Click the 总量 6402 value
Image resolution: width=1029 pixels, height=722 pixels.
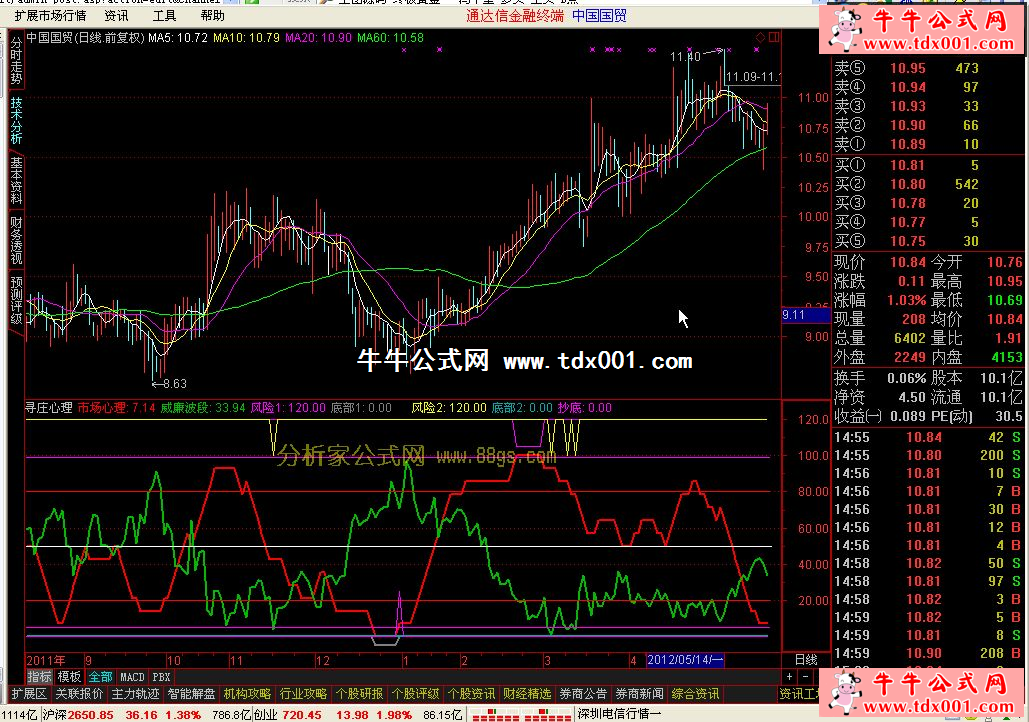(910, 339)
